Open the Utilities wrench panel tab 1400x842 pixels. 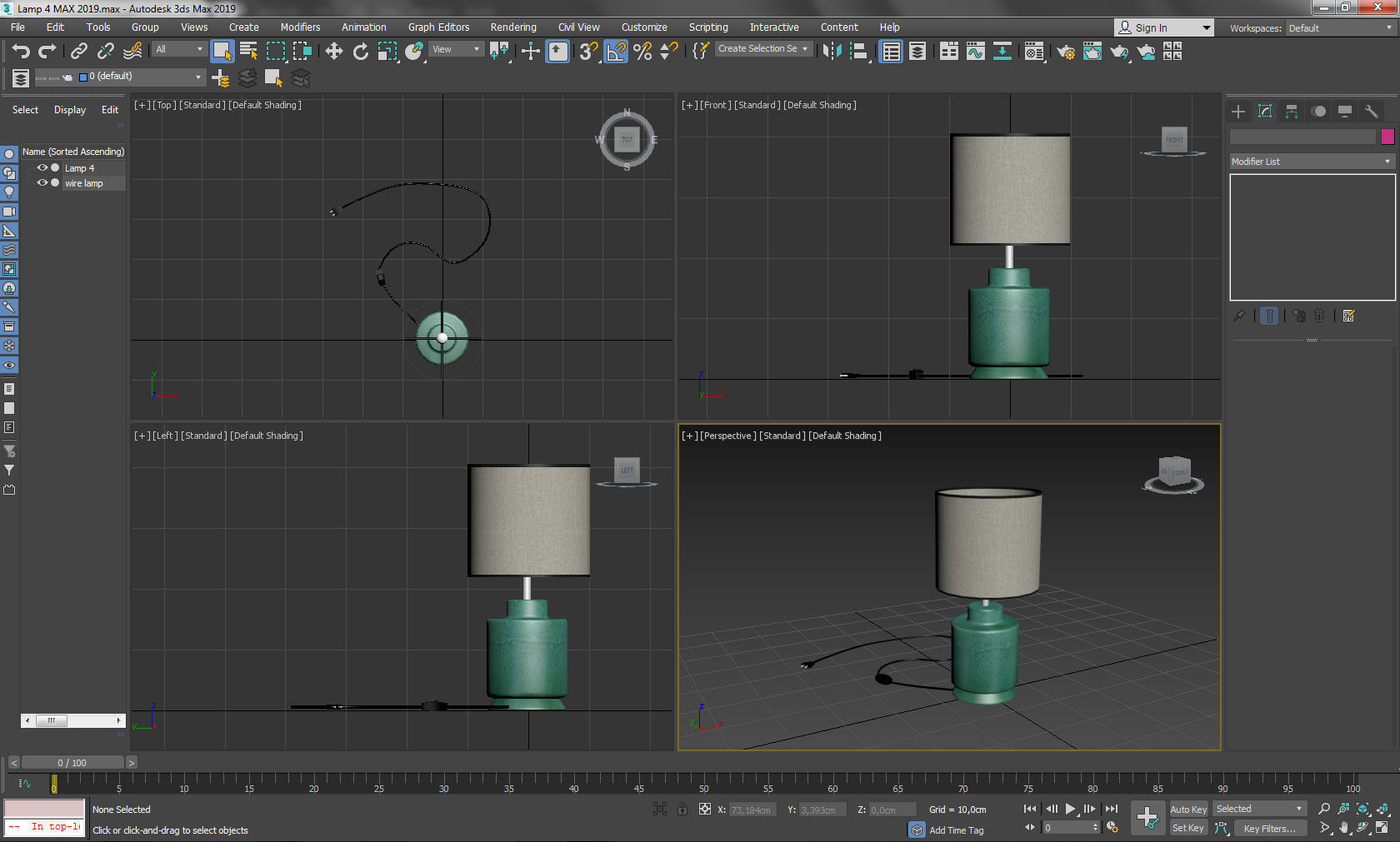pyautogui.click(x=1372, y=112)
